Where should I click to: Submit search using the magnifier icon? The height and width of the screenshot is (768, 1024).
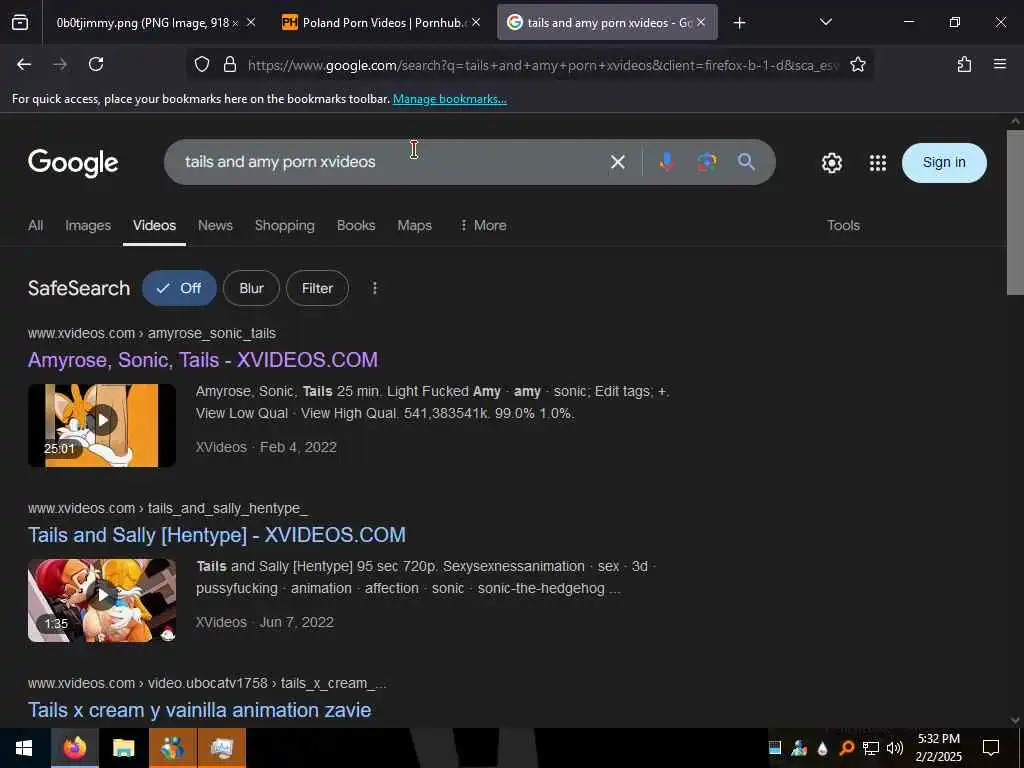click(x=746, y=162)
